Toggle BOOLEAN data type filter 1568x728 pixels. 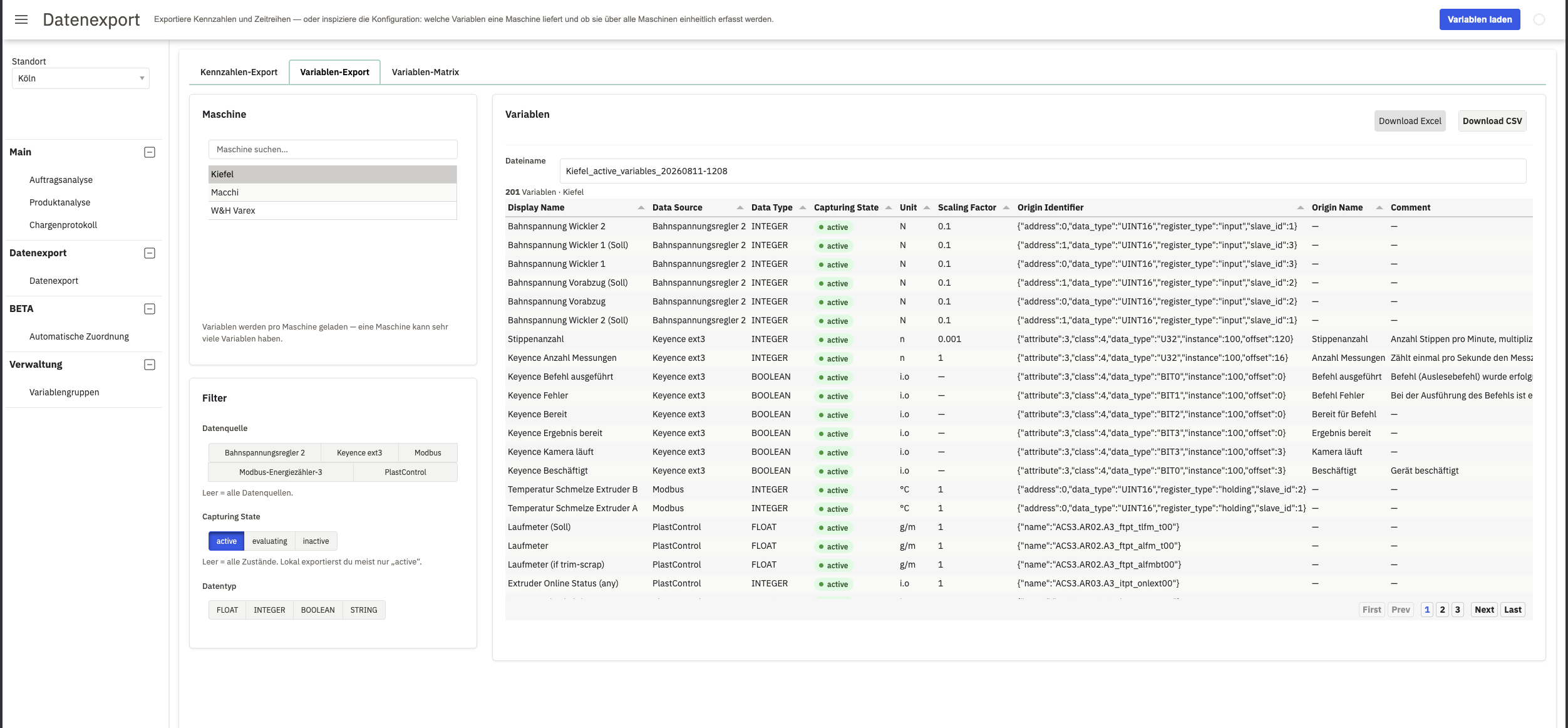[x=318, y=610]
